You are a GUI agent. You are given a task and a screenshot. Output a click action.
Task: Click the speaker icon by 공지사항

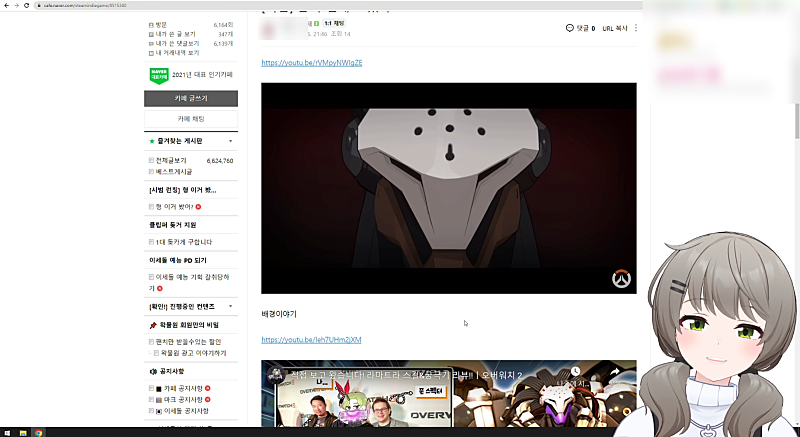[x=153, y=371]
